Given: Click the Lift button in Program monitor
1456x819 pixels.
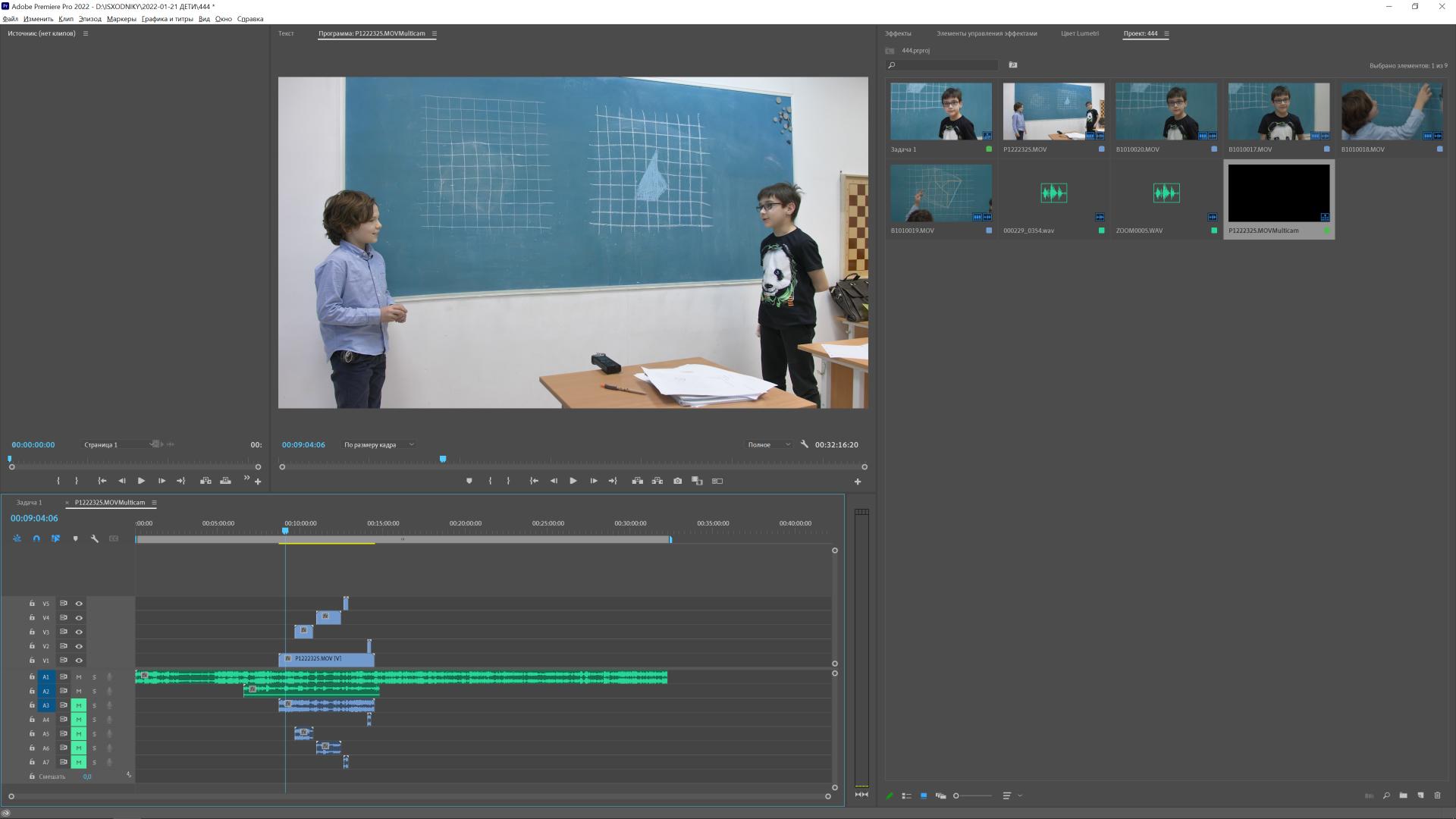Looking at the screenshot, I should [x=637, y=481].
